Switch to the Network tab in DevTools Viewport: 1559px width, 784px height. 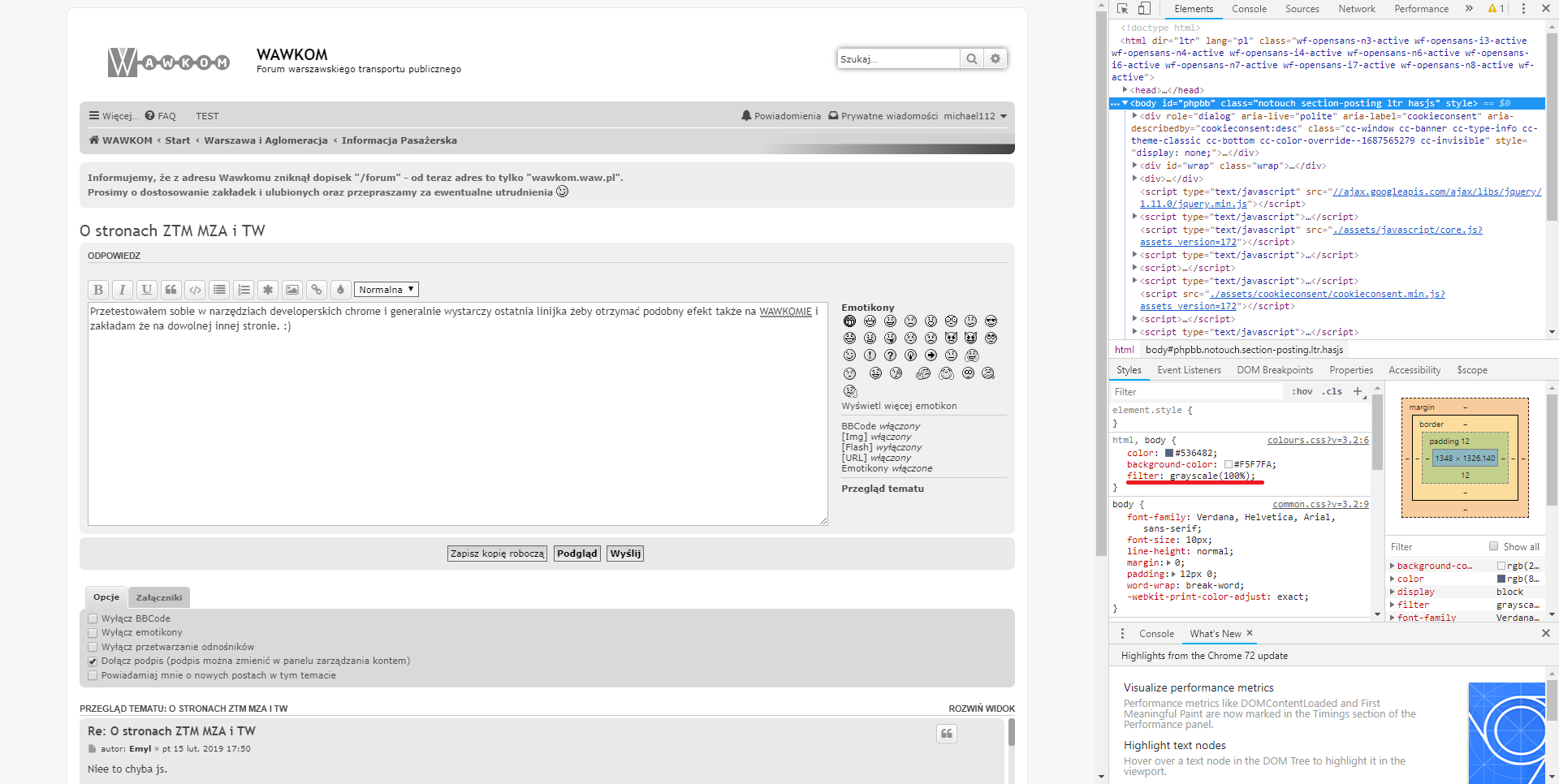click(1356, 9)
